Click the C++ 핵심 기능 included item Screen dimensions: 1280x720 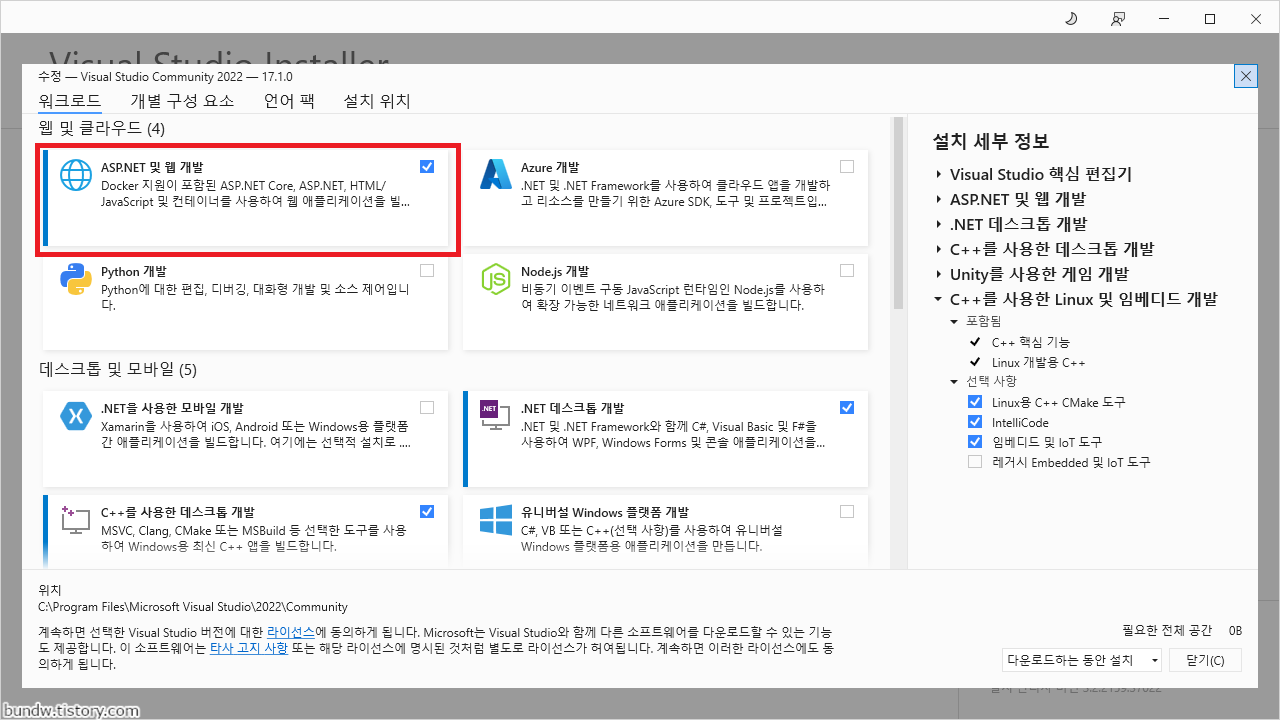click(x=1031, y=342)
